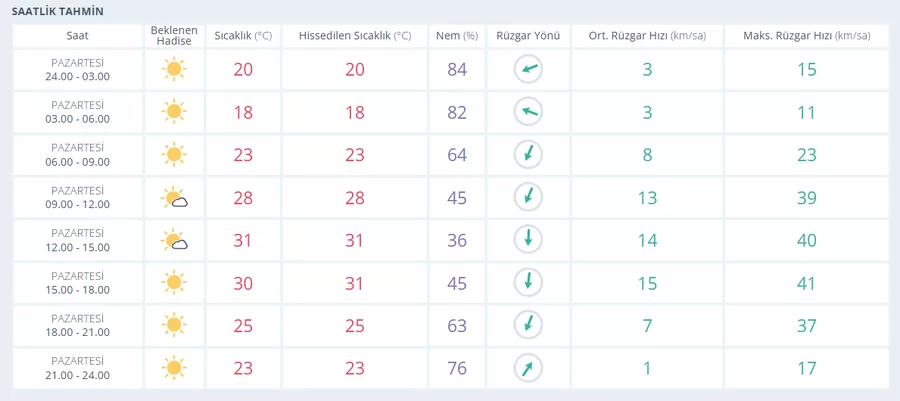Click the sunny icon for 24.00 - 03.00
This screenshot has width=900, height=401.
coord(174,69)
